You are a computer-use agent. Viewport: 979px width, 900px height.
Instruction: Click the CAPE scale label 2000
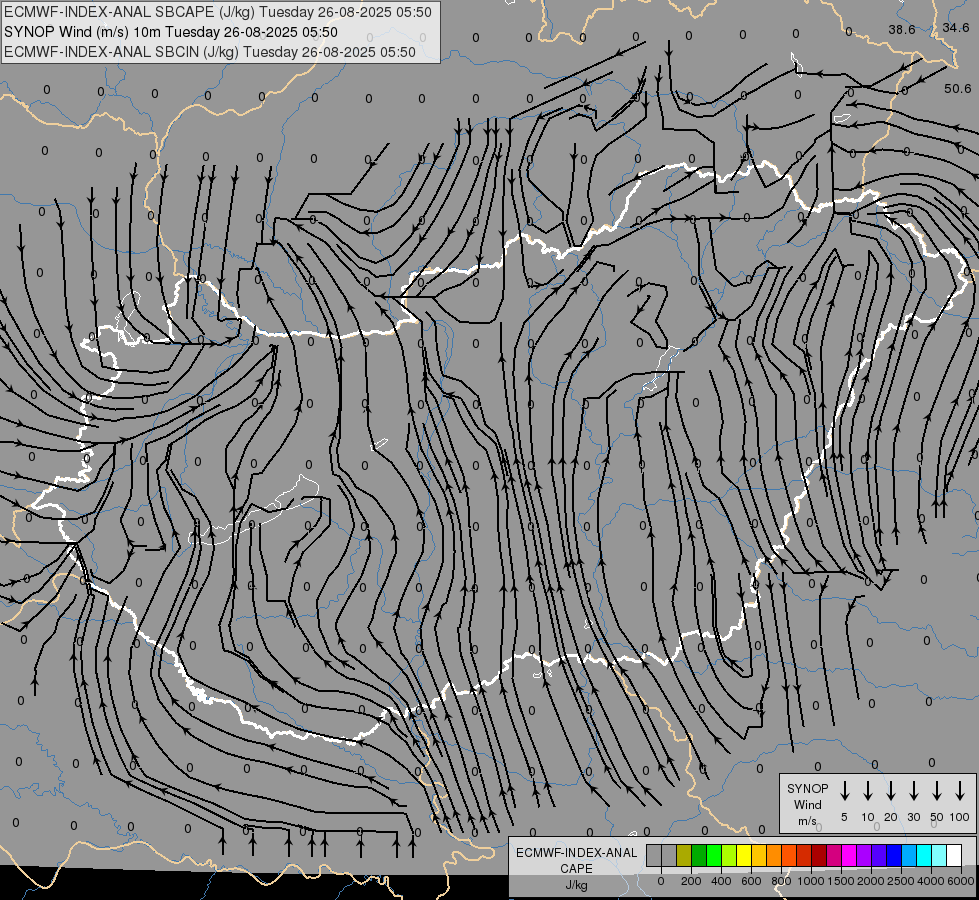pos(871,881)
